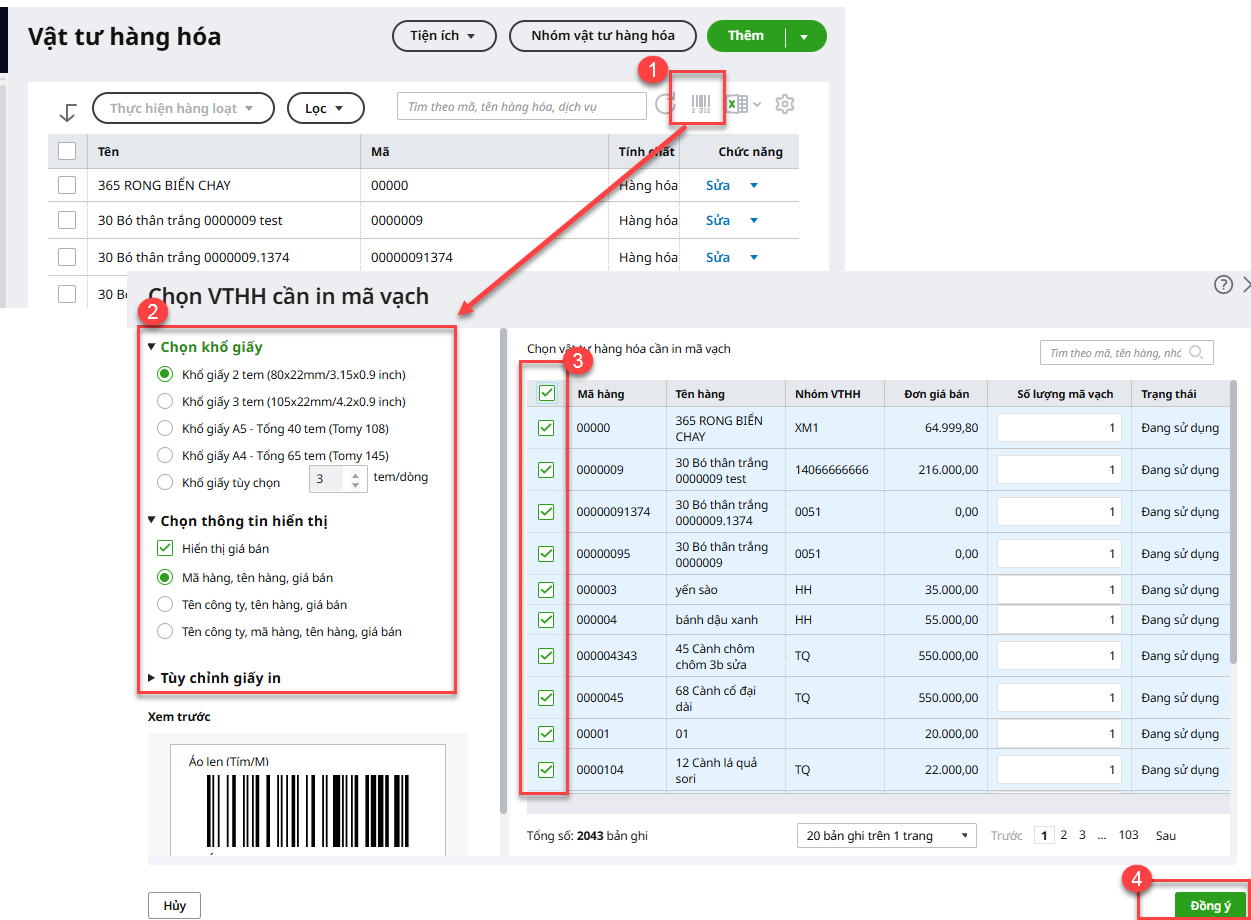Open the table settings gear icon
Image resolution: width=1251 pixels, height=920 pixels.
(785, 104)
